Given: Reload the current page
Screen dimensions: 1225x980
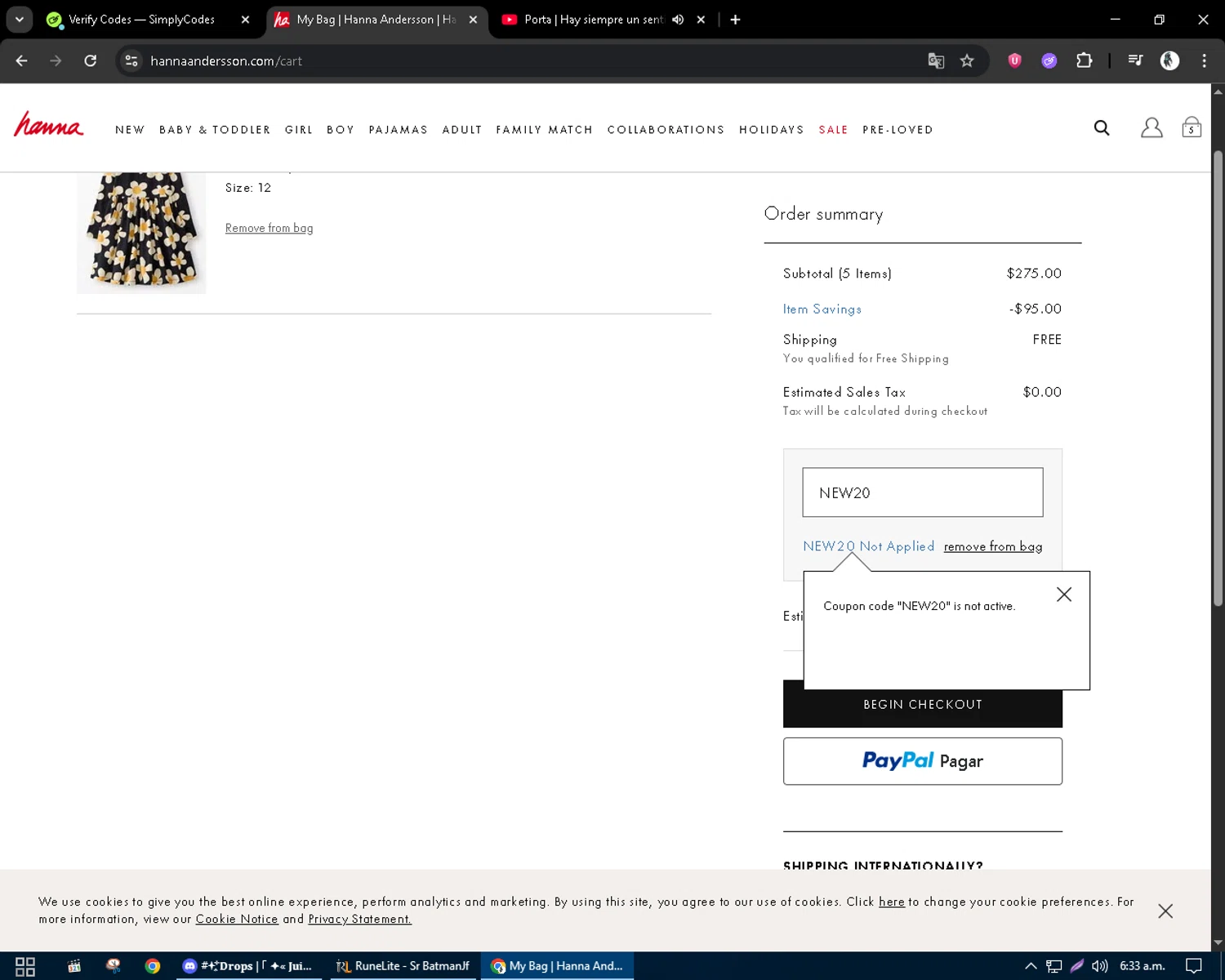Looking at the screenshot, I should (91, 60).
